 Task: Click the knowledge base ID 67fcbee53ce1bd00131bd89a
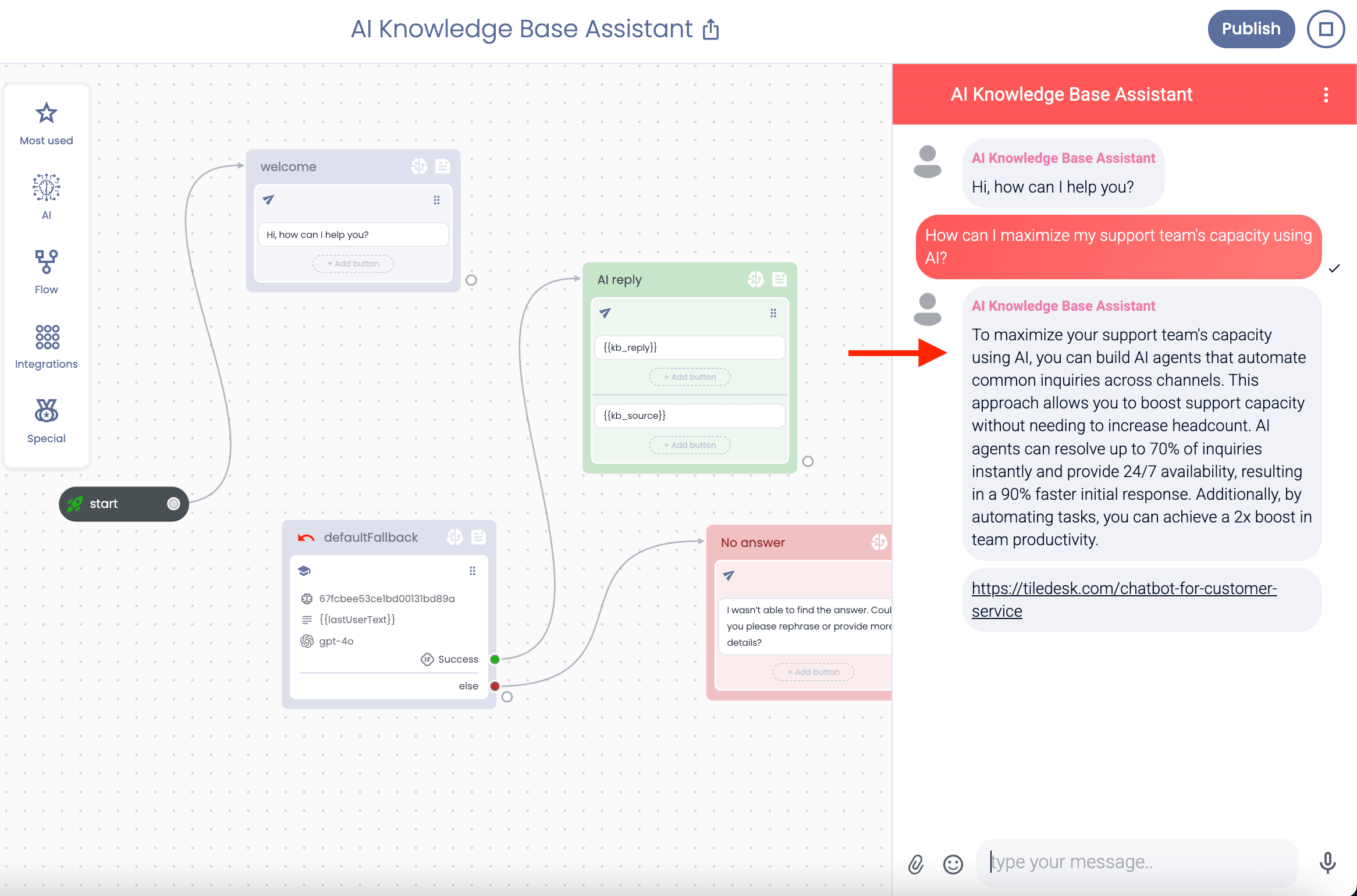point(387,599)
